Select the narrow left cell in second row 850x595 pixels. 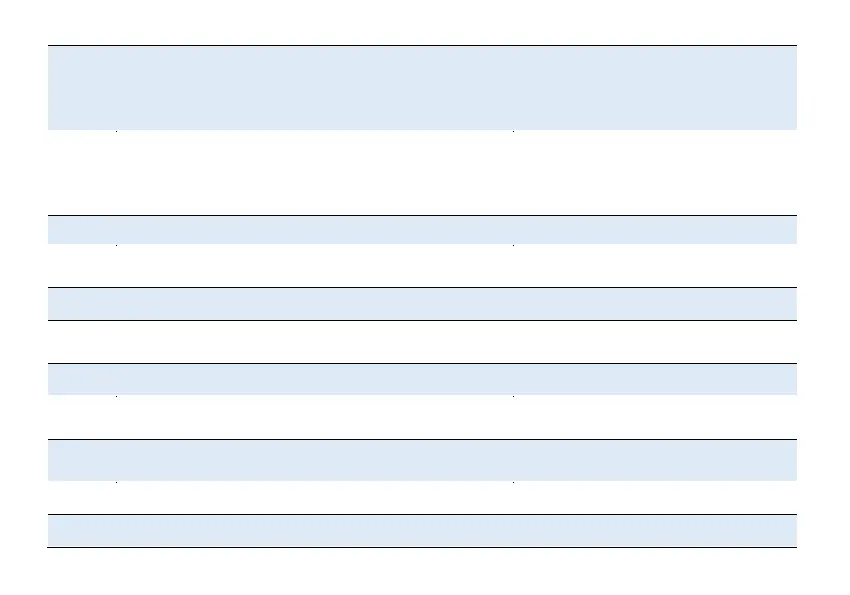point(82,172)
